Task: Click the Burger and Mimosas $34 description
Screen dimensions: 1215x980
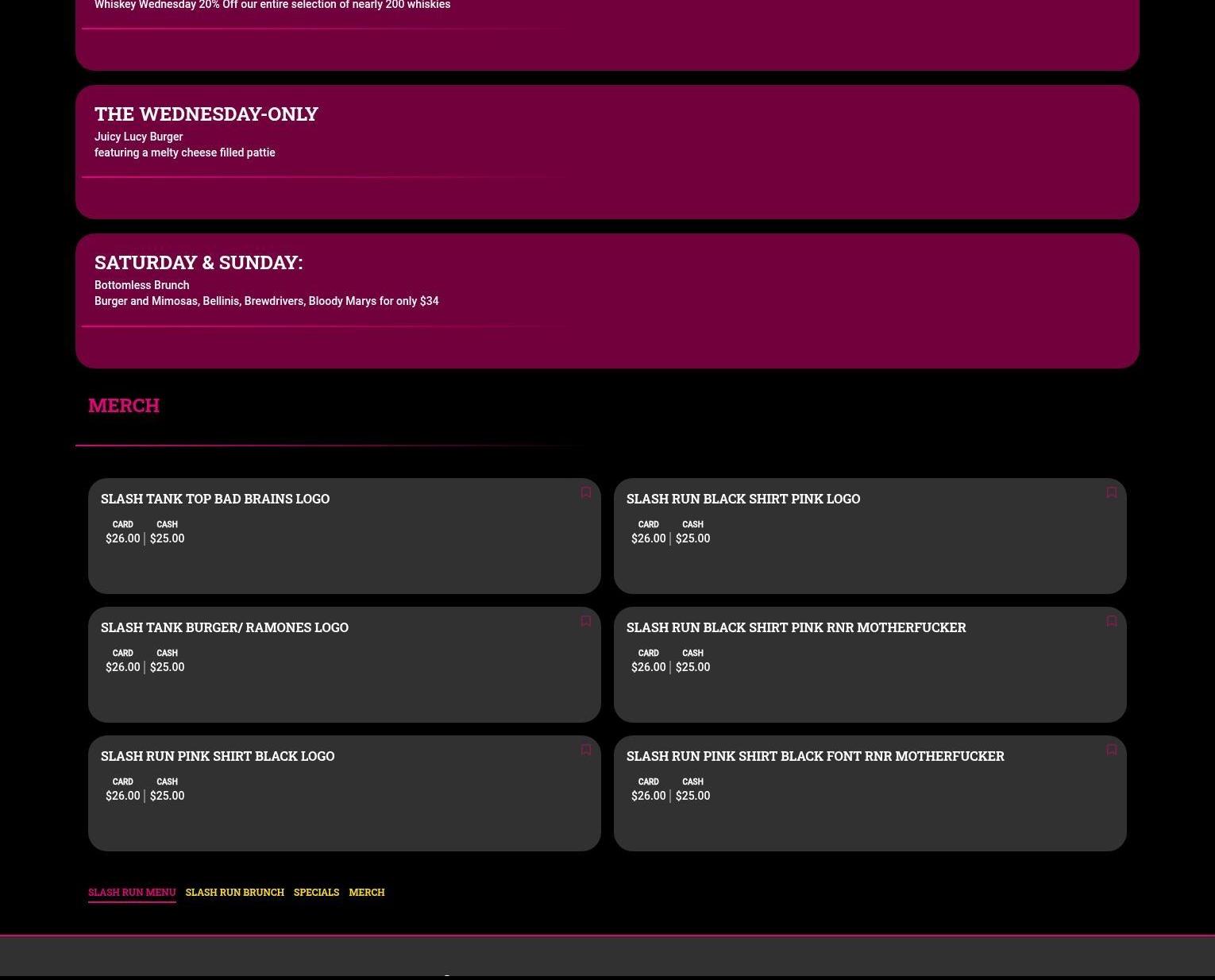Action: point(267,301)
